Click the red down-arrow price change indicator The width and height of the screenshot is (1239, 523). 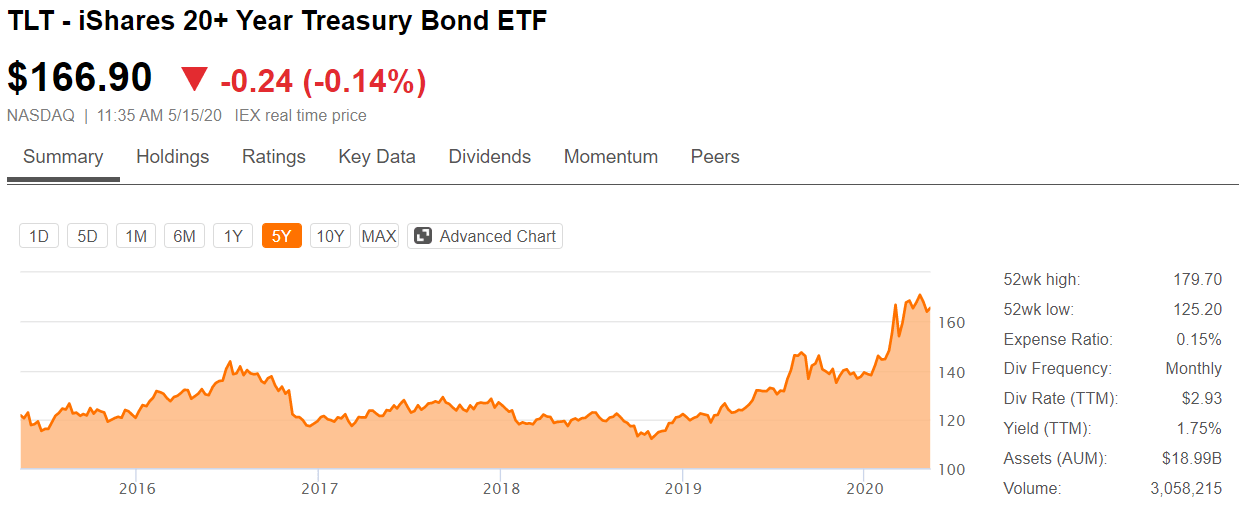coord(194,80)
